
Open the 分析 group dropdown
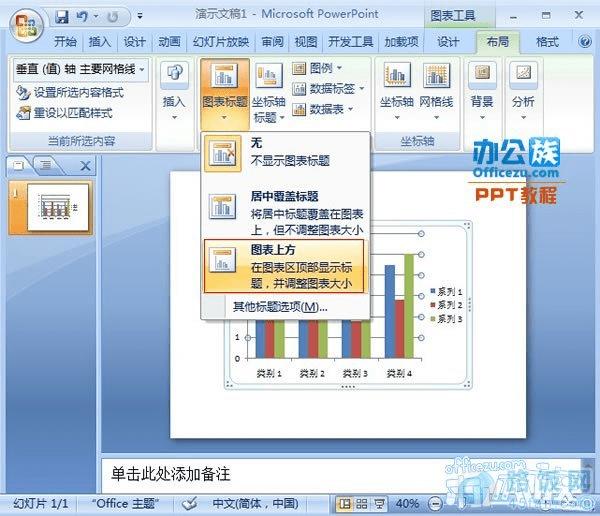(x=523, y=91)
